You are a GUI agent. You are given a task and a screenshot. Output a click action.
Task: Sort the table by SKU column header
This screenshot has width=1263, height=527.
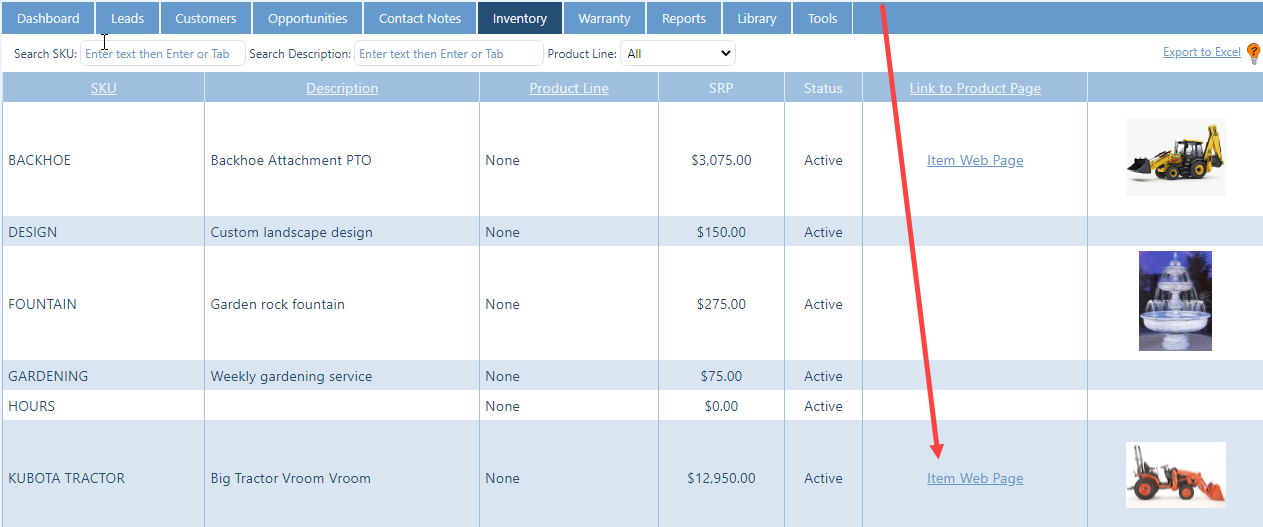click(103, 88)
